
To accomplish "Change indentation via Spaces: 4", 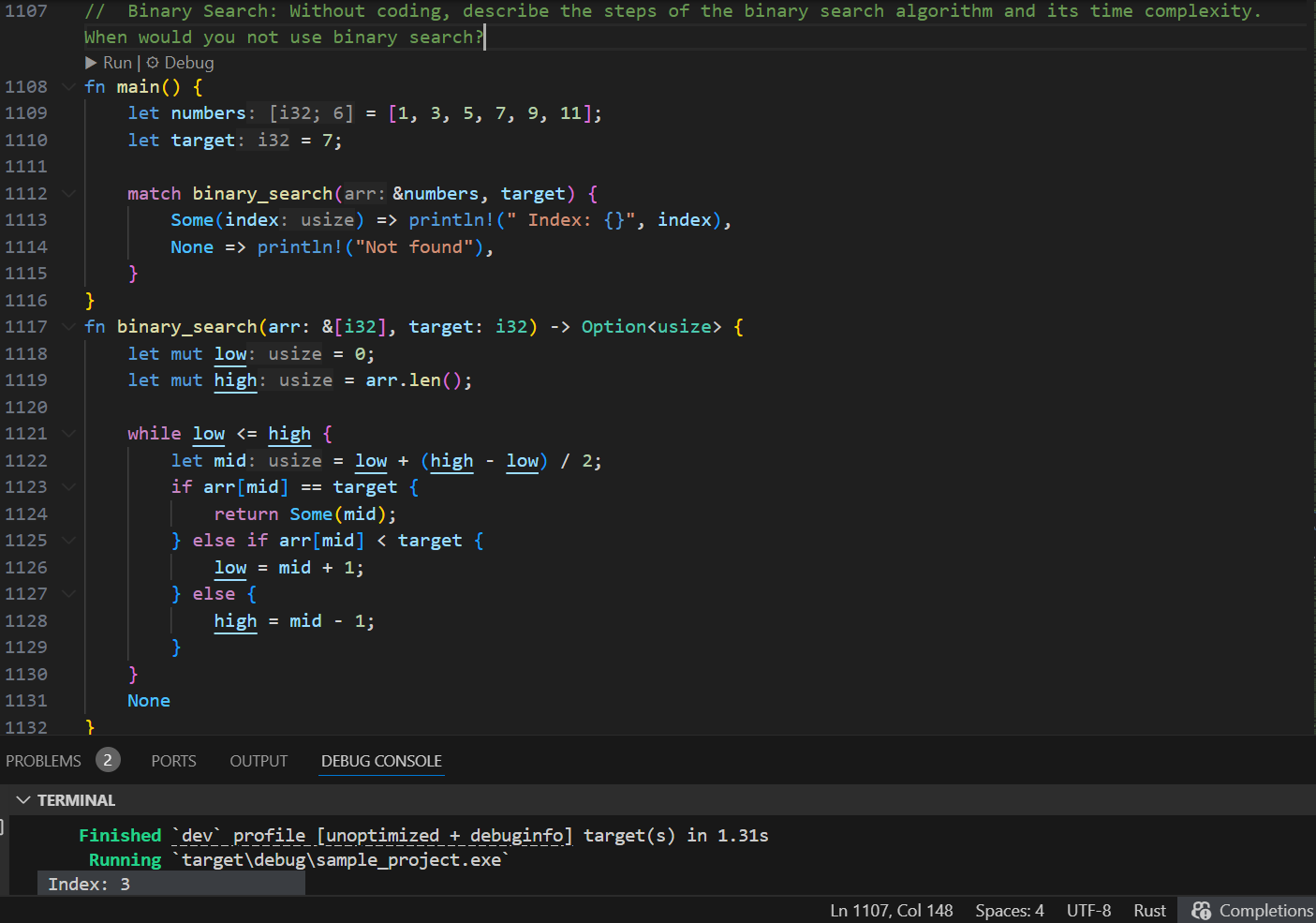I will 1009,911.
